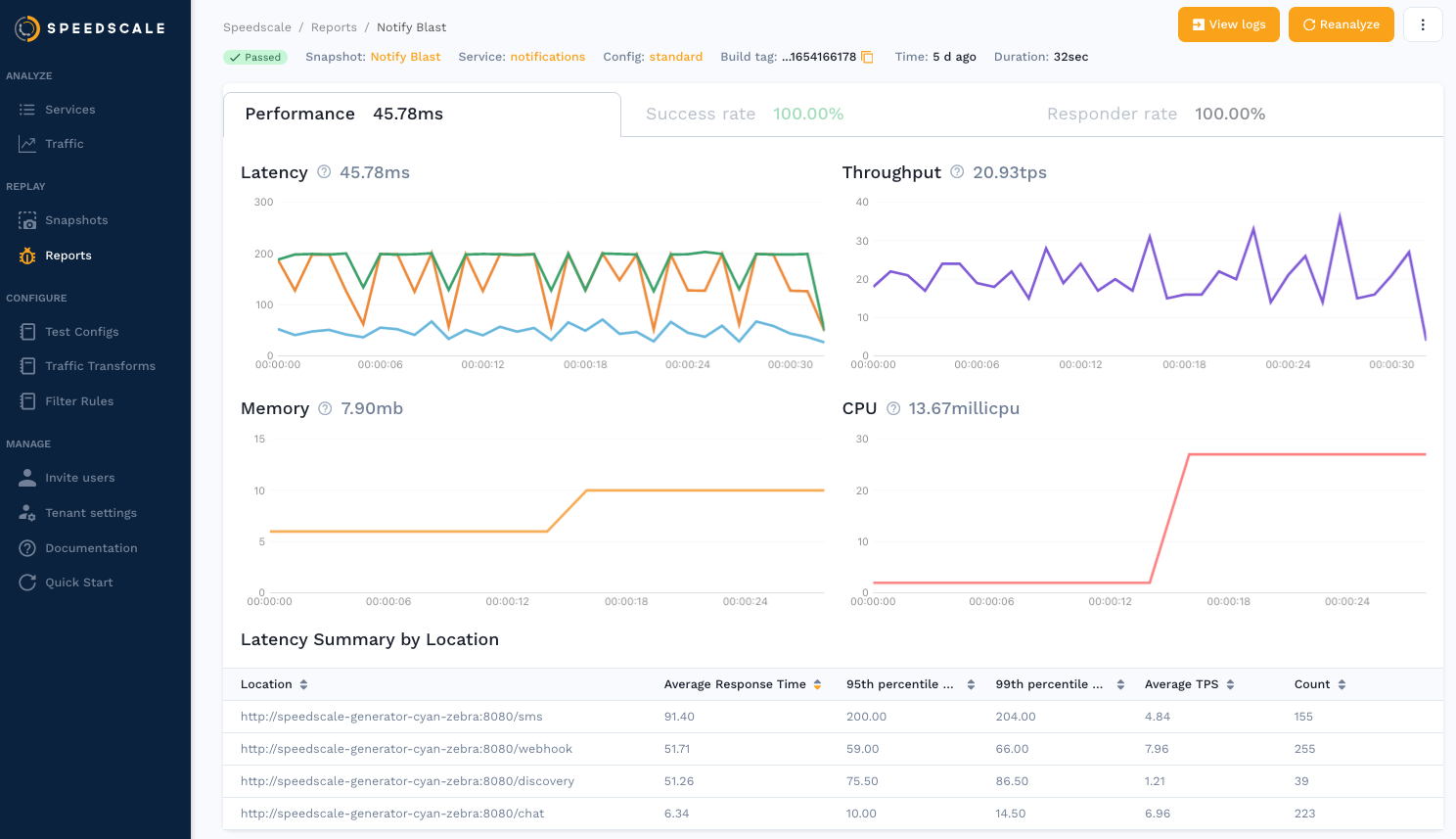Screen dimensions: 1456x839
Task: Click the CPU red line chart
Action: [1149, 519]
